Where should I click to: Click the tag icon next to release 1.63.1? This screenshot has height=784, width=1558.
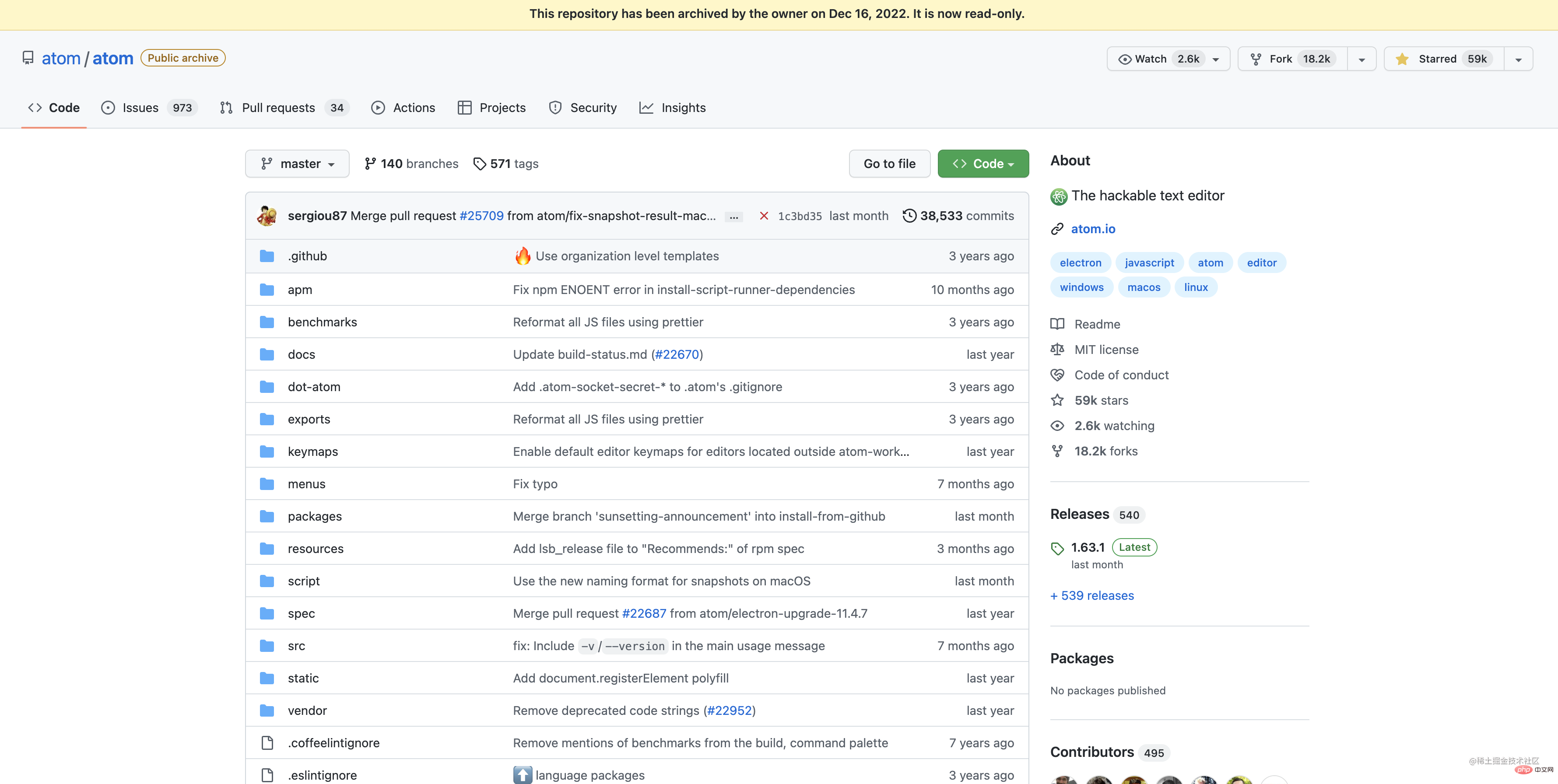point(1057,548)
